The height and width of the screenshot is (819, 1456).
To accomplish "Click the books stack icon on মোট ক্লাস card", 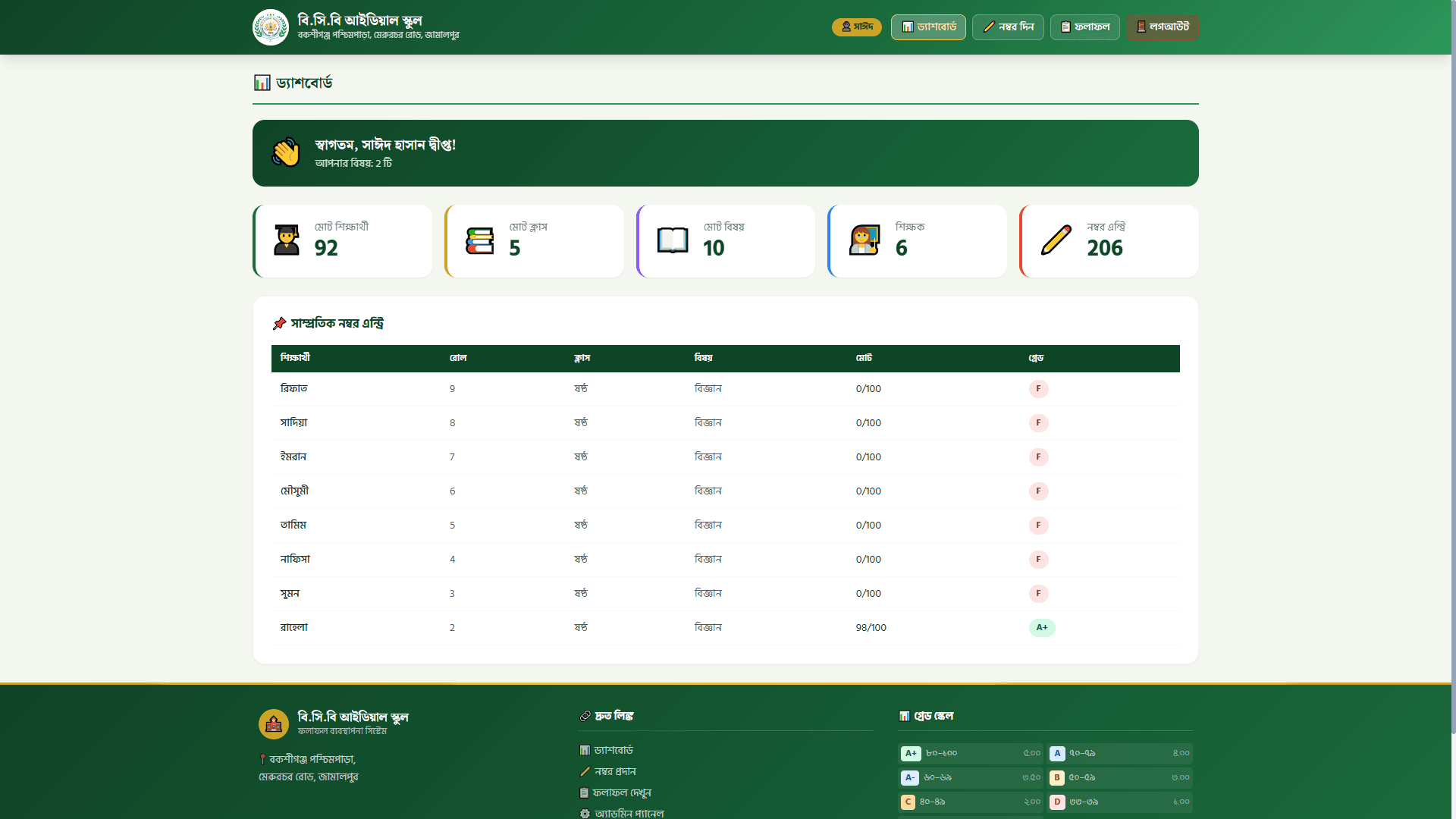I will click(480, 240).
